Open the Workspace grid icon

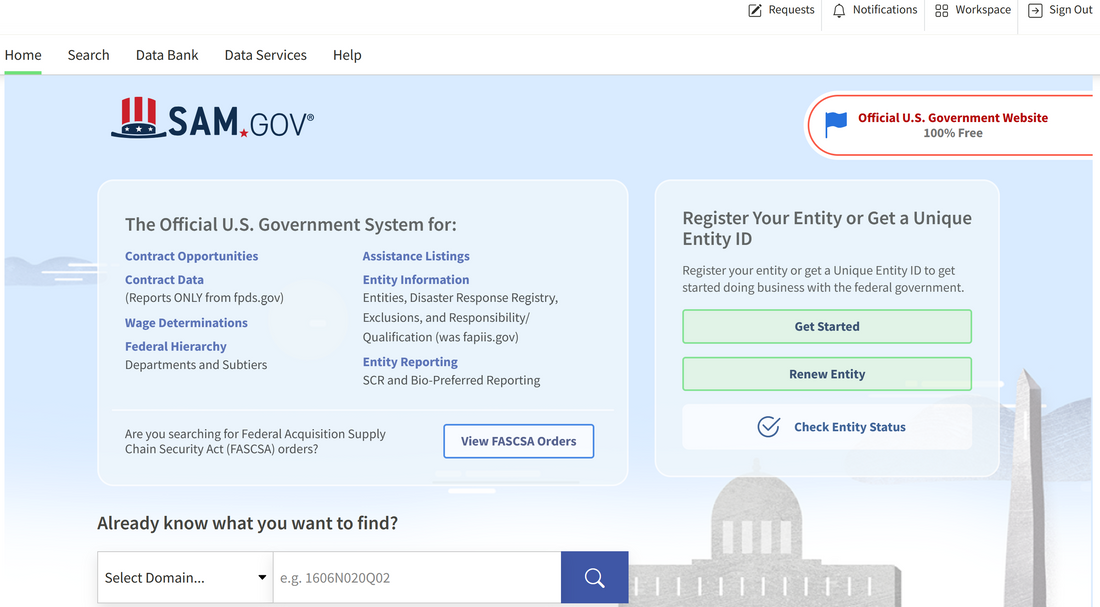click(941, 11)
